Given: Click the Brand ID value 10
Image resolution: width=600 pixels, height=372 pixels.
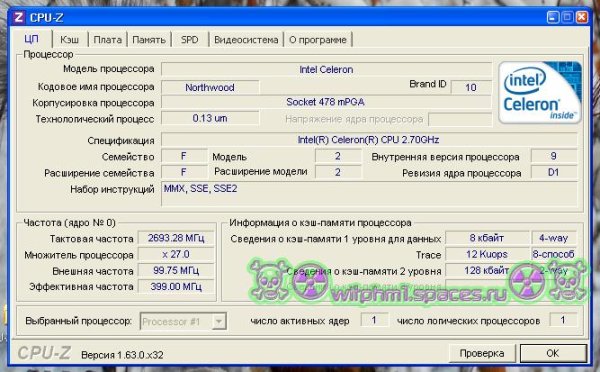Looking at the screenshot, I should coord(471,87).
